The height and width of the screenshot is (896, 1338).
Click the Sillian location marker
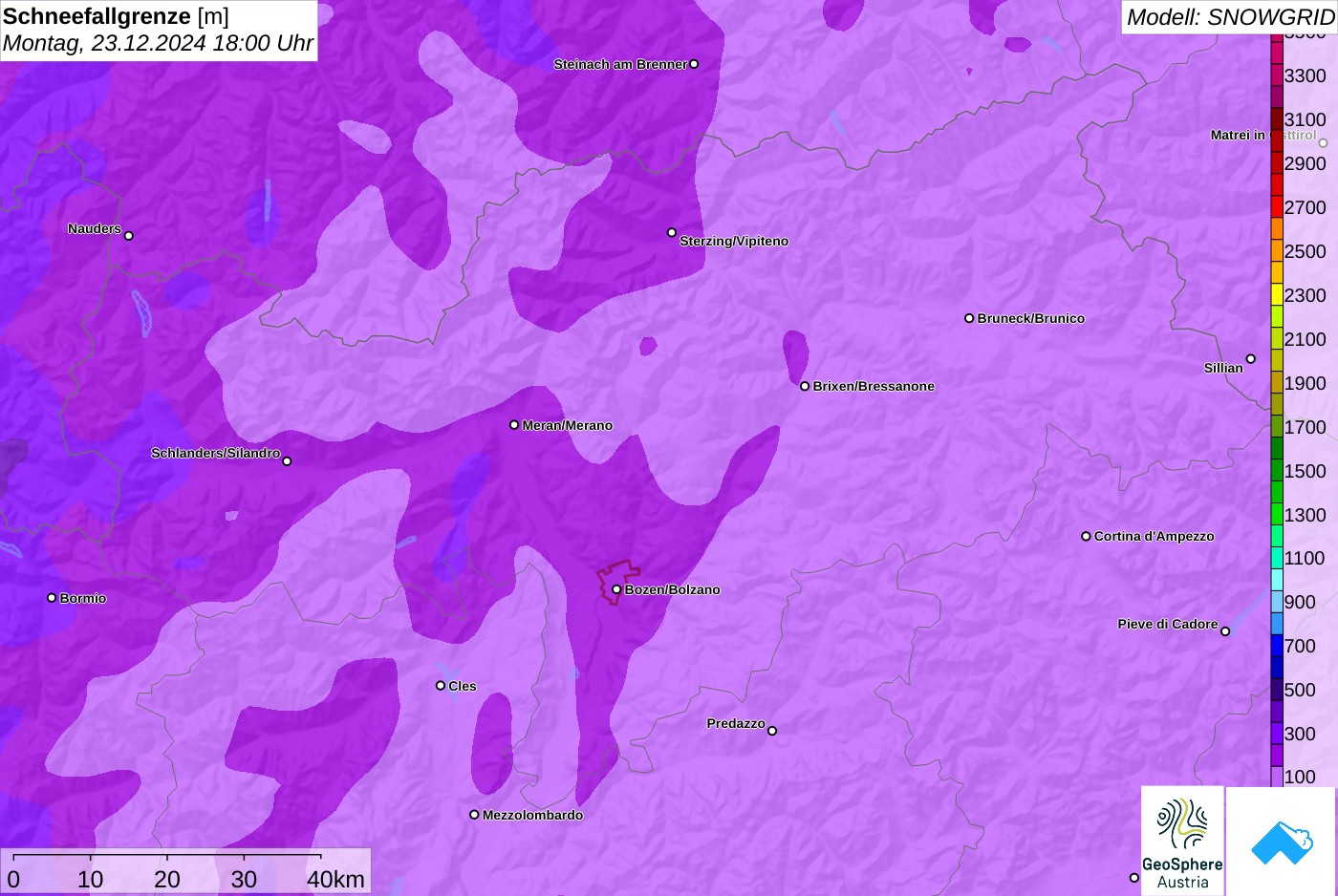(1251, 359)
